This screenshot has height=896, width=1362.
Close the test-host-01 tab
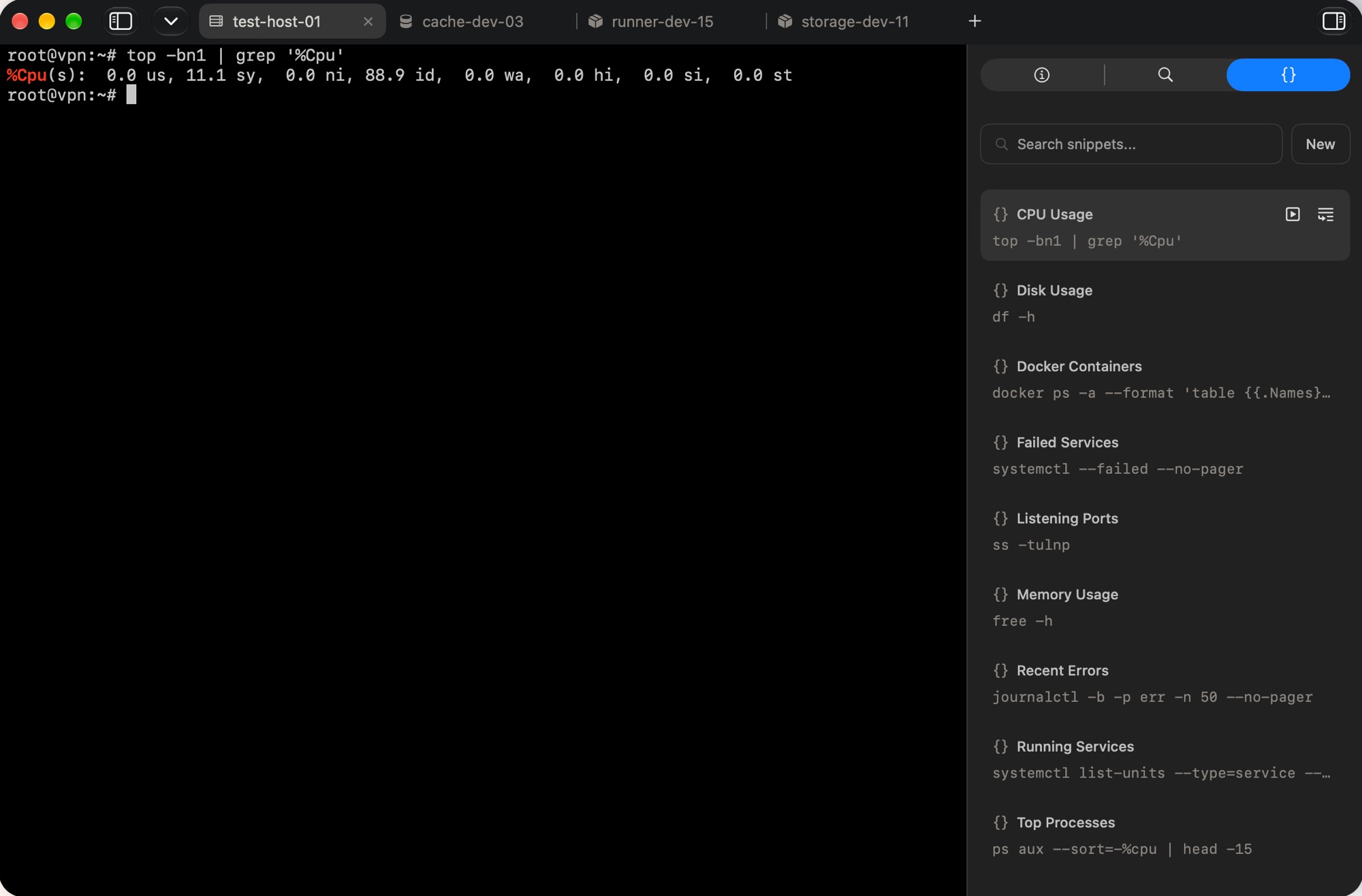pos(368,22)
